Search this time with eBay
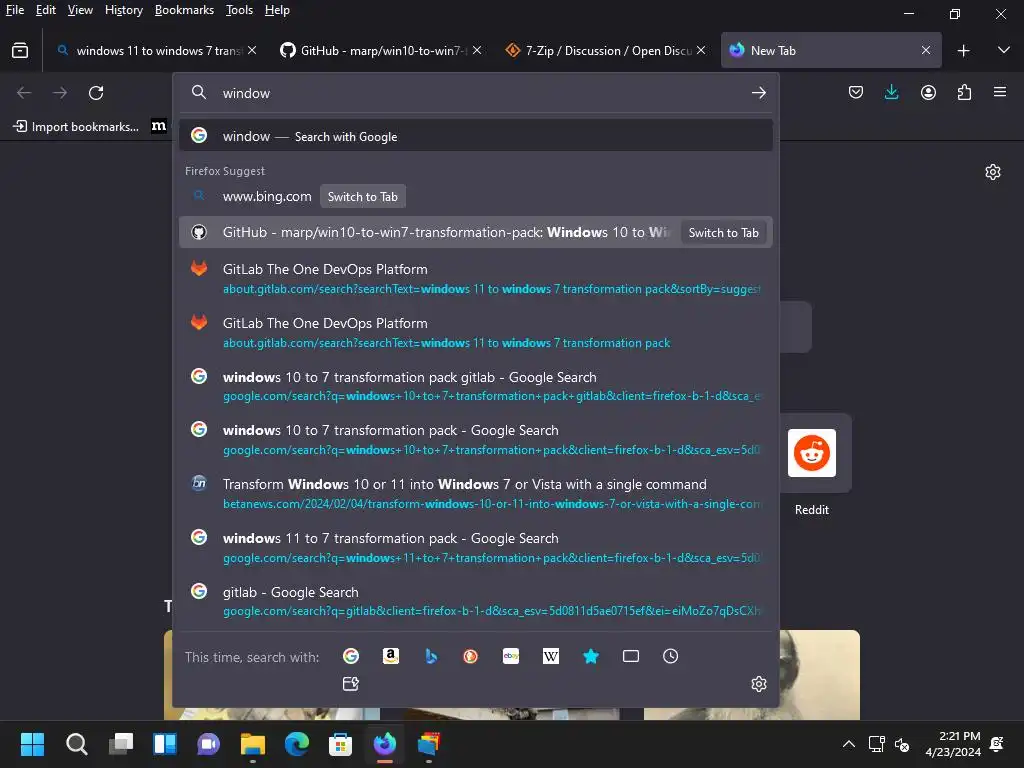 pyautogui.click(x=511, y=656)
